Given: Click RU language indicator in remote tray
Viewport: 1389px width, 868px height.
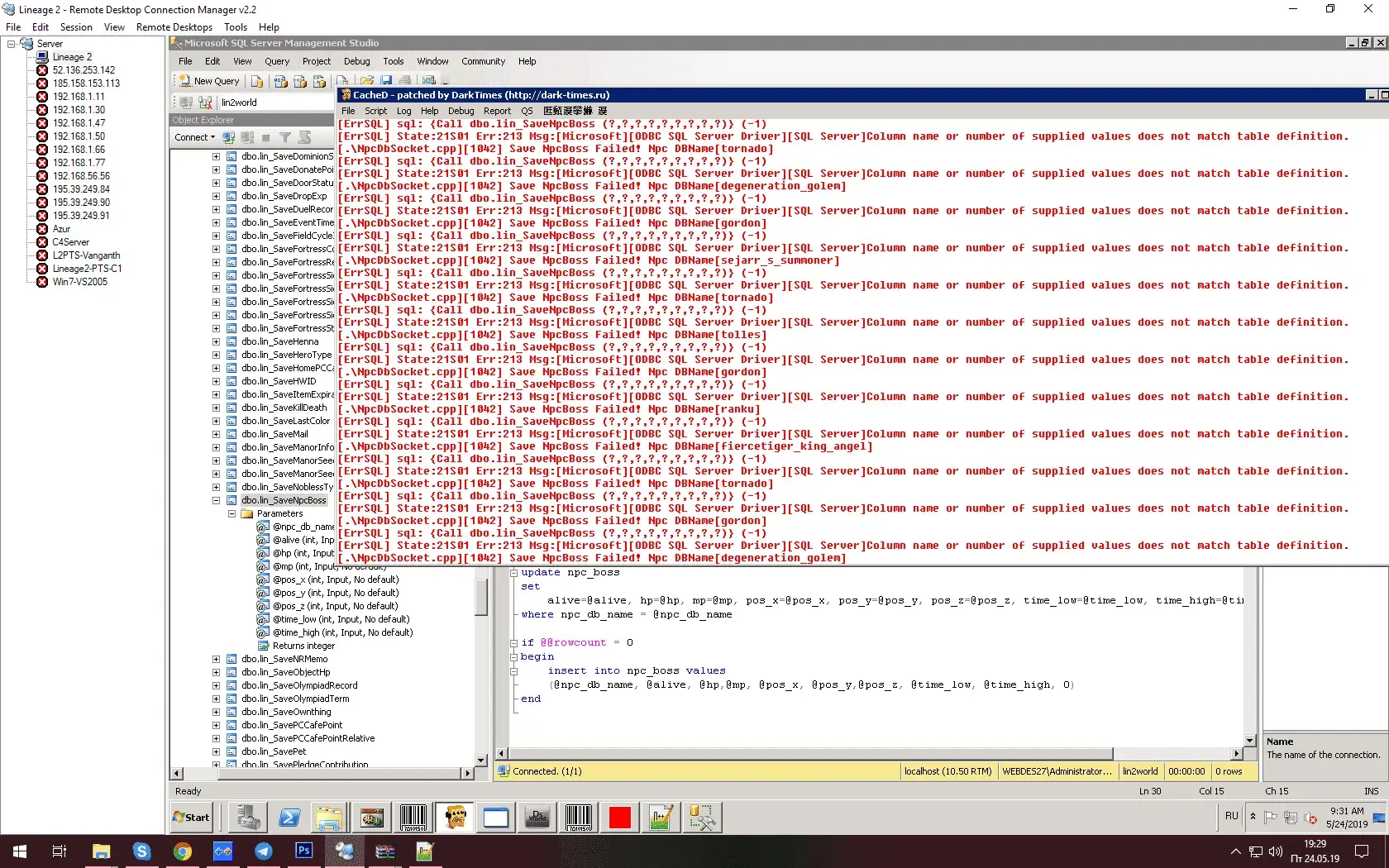Looking at the screenshot, I should (x=1231, y=816).
